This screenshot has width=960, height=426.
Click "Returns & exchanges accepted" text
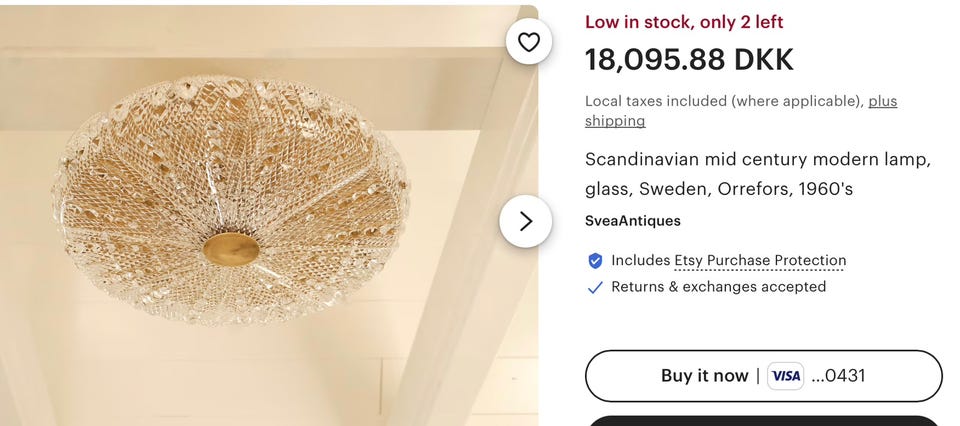coord(718,287)
